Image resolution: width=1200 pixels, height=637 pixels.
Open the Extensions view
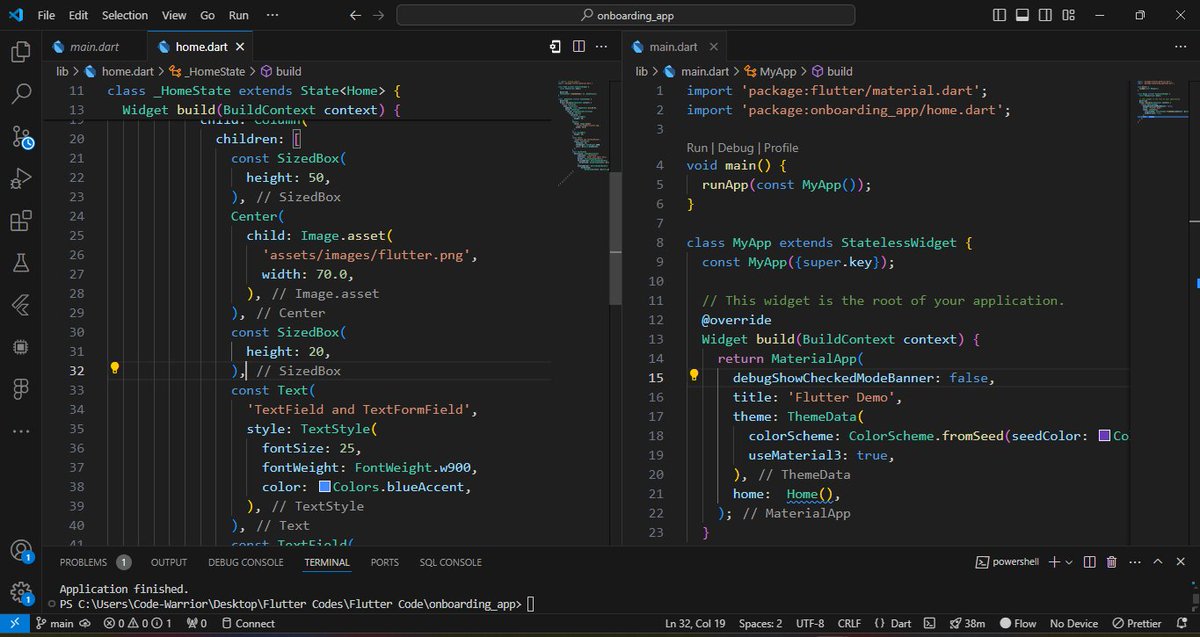[21, 221]
